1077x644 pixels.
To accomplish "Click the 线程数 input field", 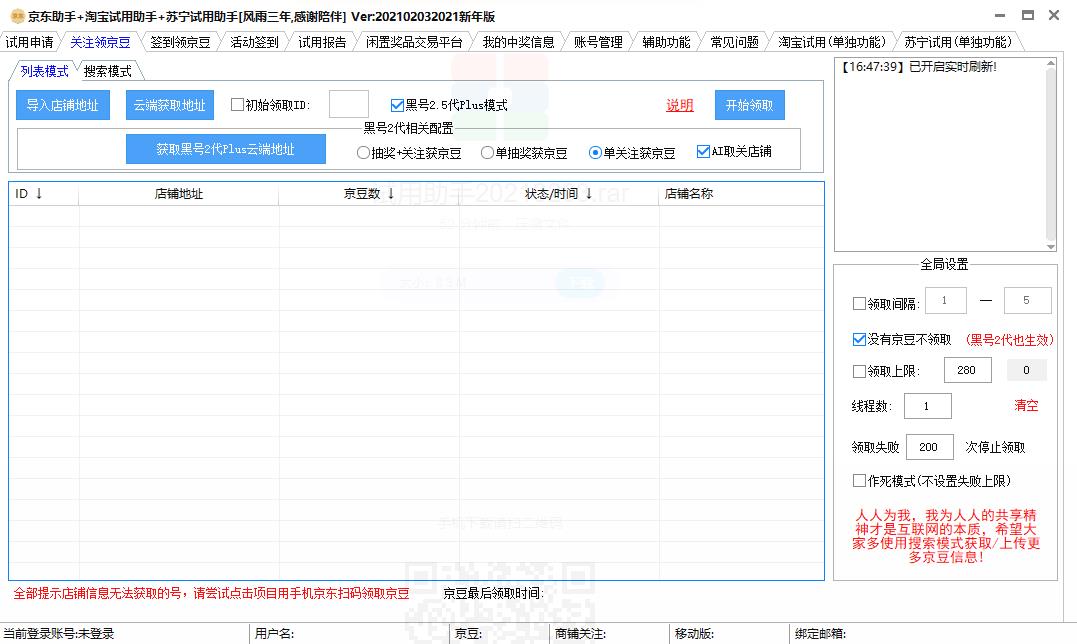I will pyautogui.click(x=928, y=406).
